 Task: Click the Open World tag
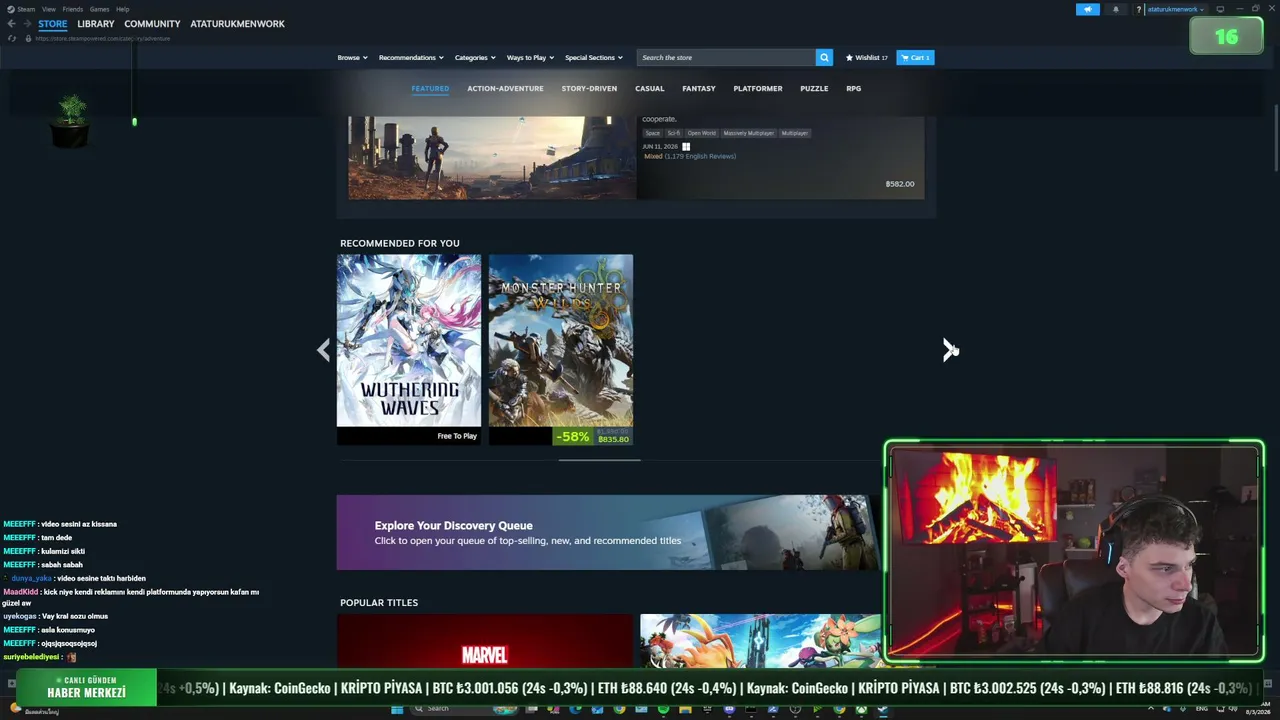(x=701, y=133)
